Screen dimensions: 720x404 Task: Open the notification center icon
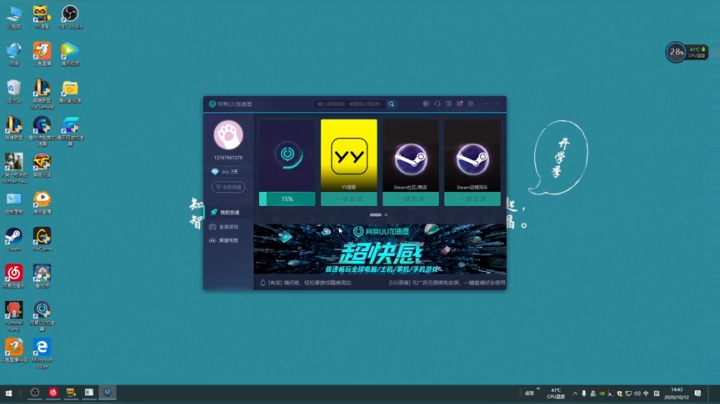click(698, 393)
